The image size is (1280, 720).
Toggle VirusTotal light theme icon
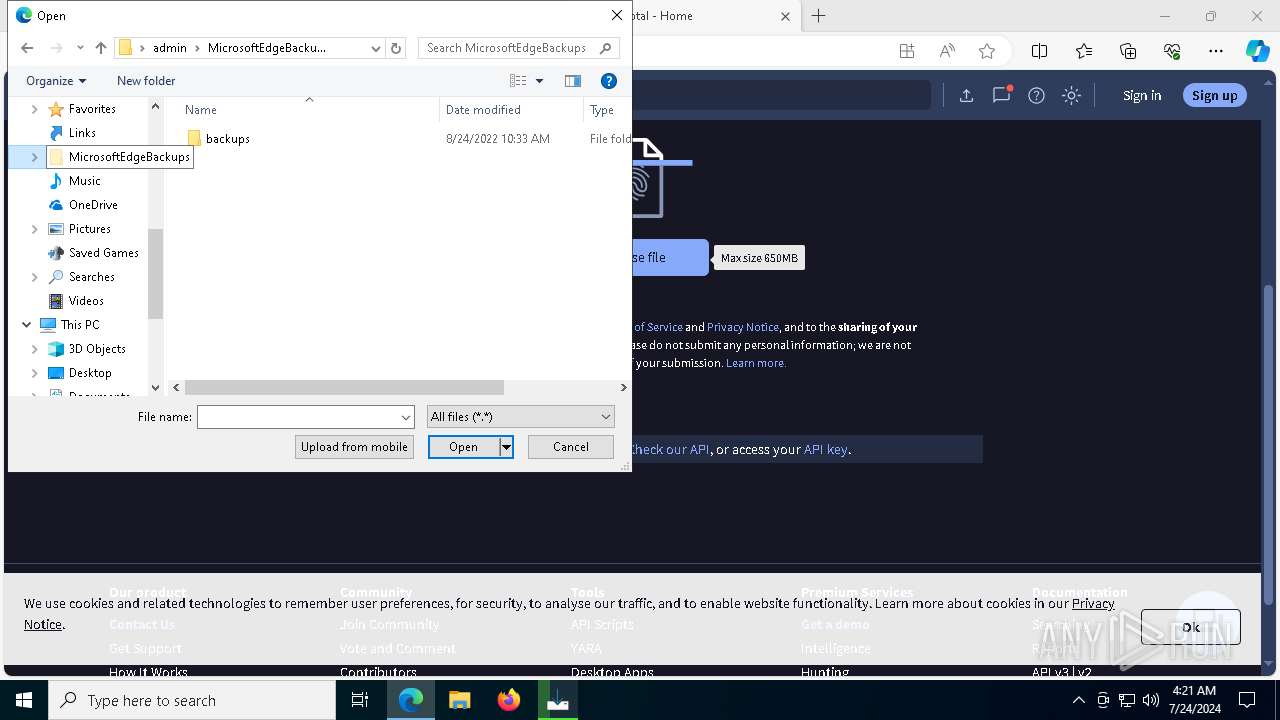(1072, 95)
